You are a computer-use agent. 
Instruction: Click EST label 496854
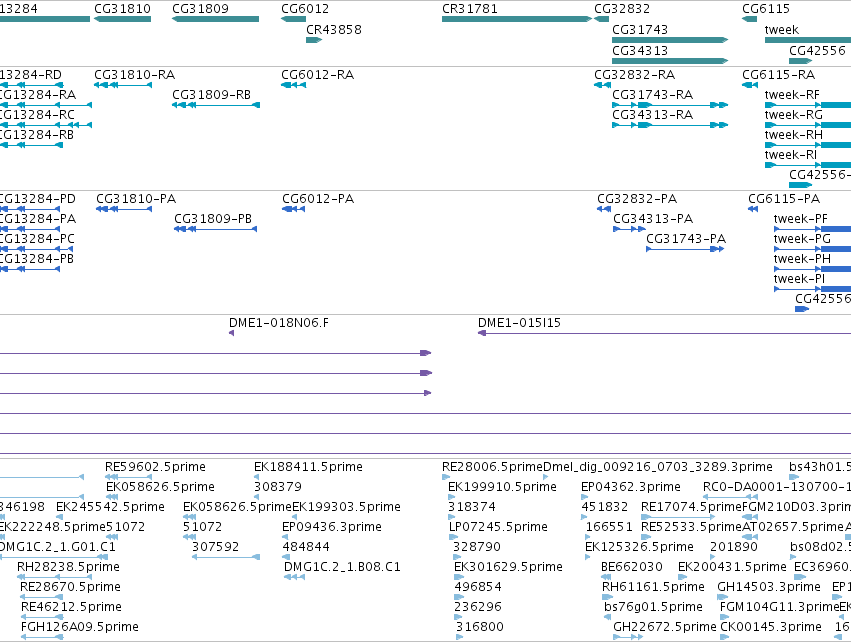click(x=478, y=587)
